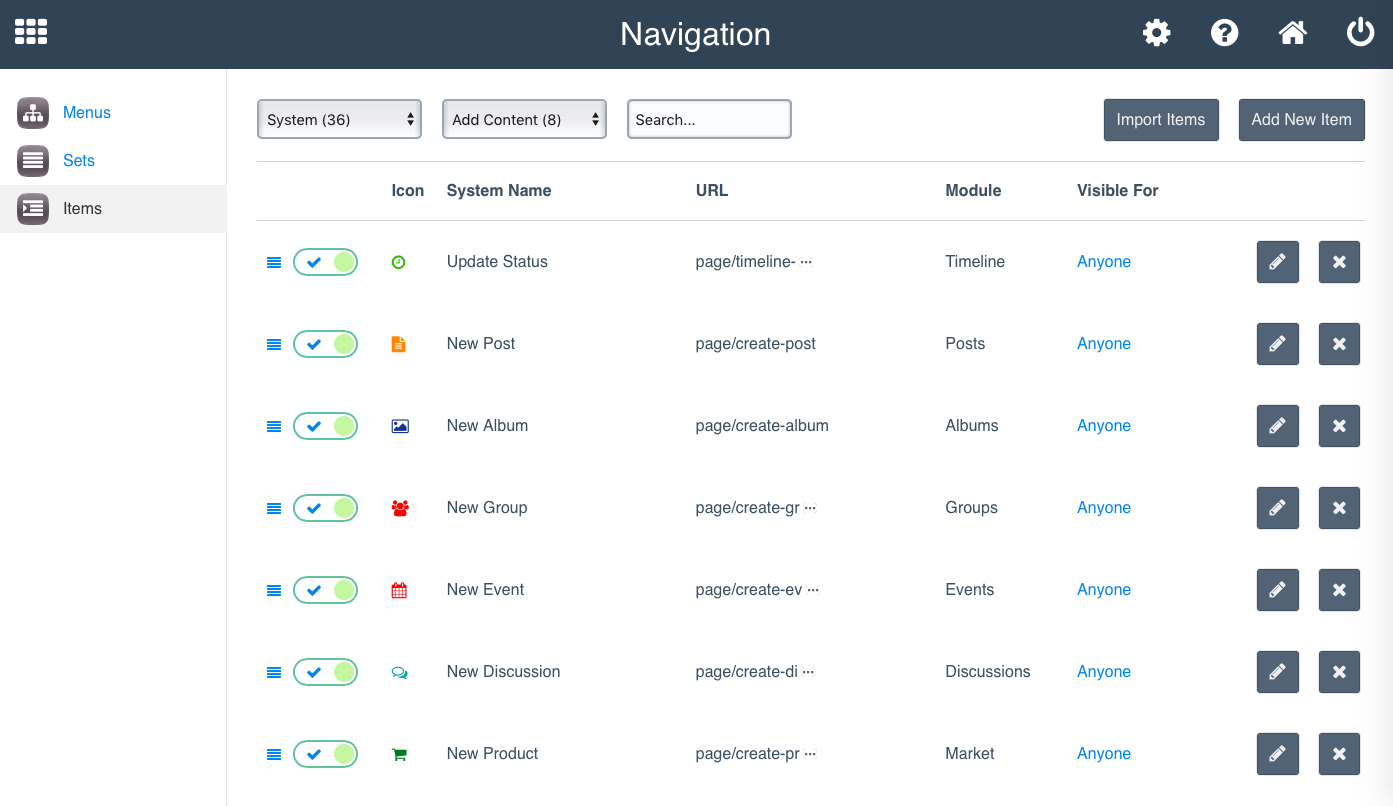Open the System (36) dropdown
Viewport: 1393px width, 806px height.
[x=339, y=118]
